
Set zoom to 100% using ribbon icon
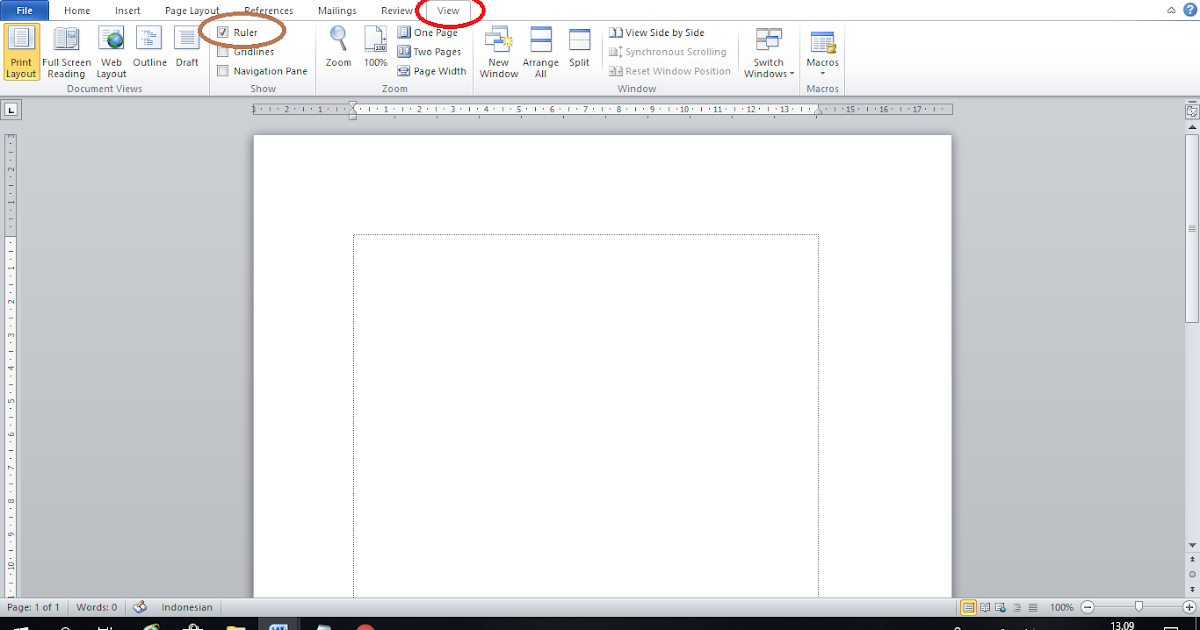(375, 45)
